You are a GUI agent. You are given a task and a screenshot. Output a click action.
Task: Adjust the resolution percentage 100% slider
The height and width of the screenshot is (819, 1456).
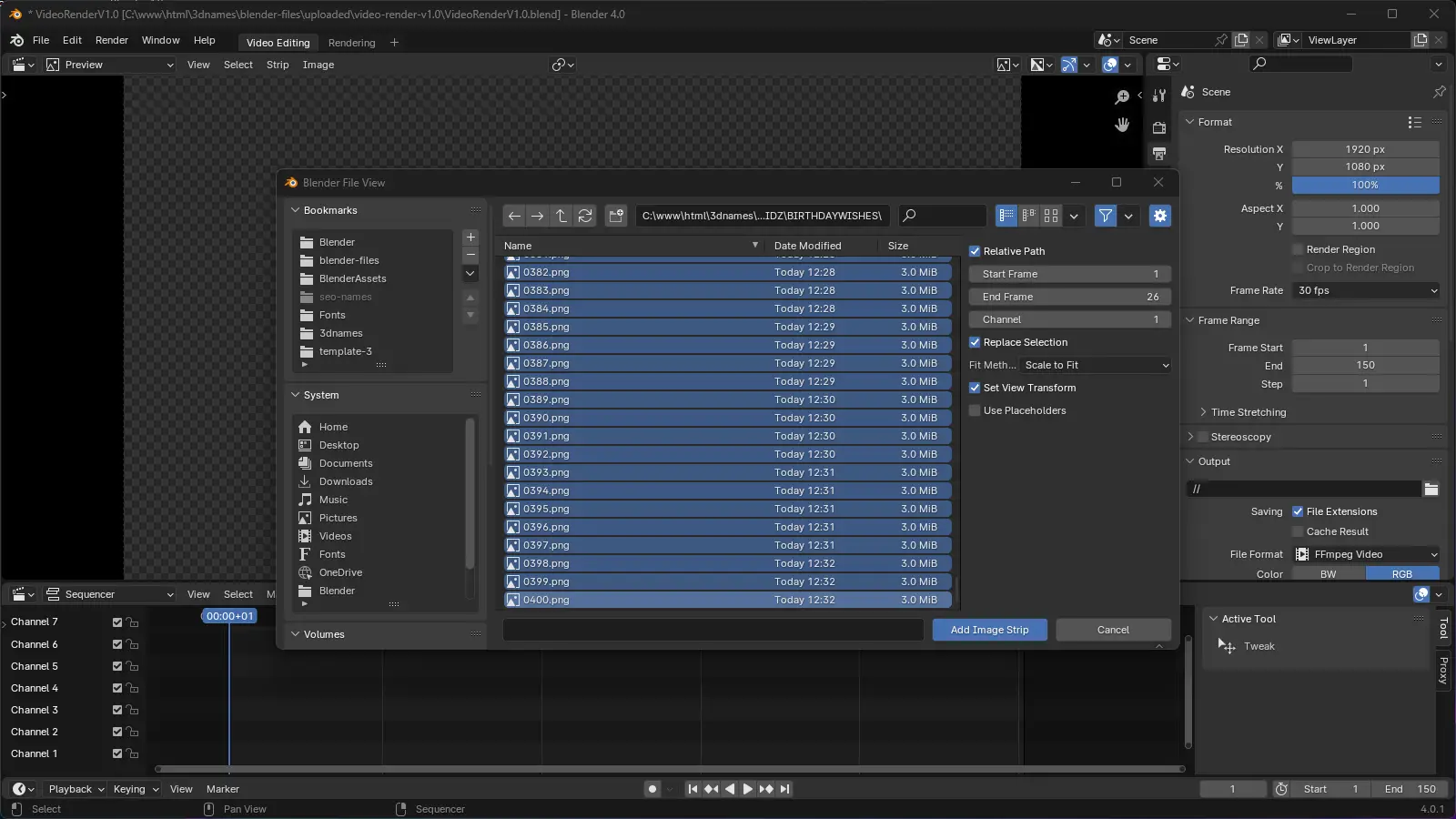point(1366,185)
